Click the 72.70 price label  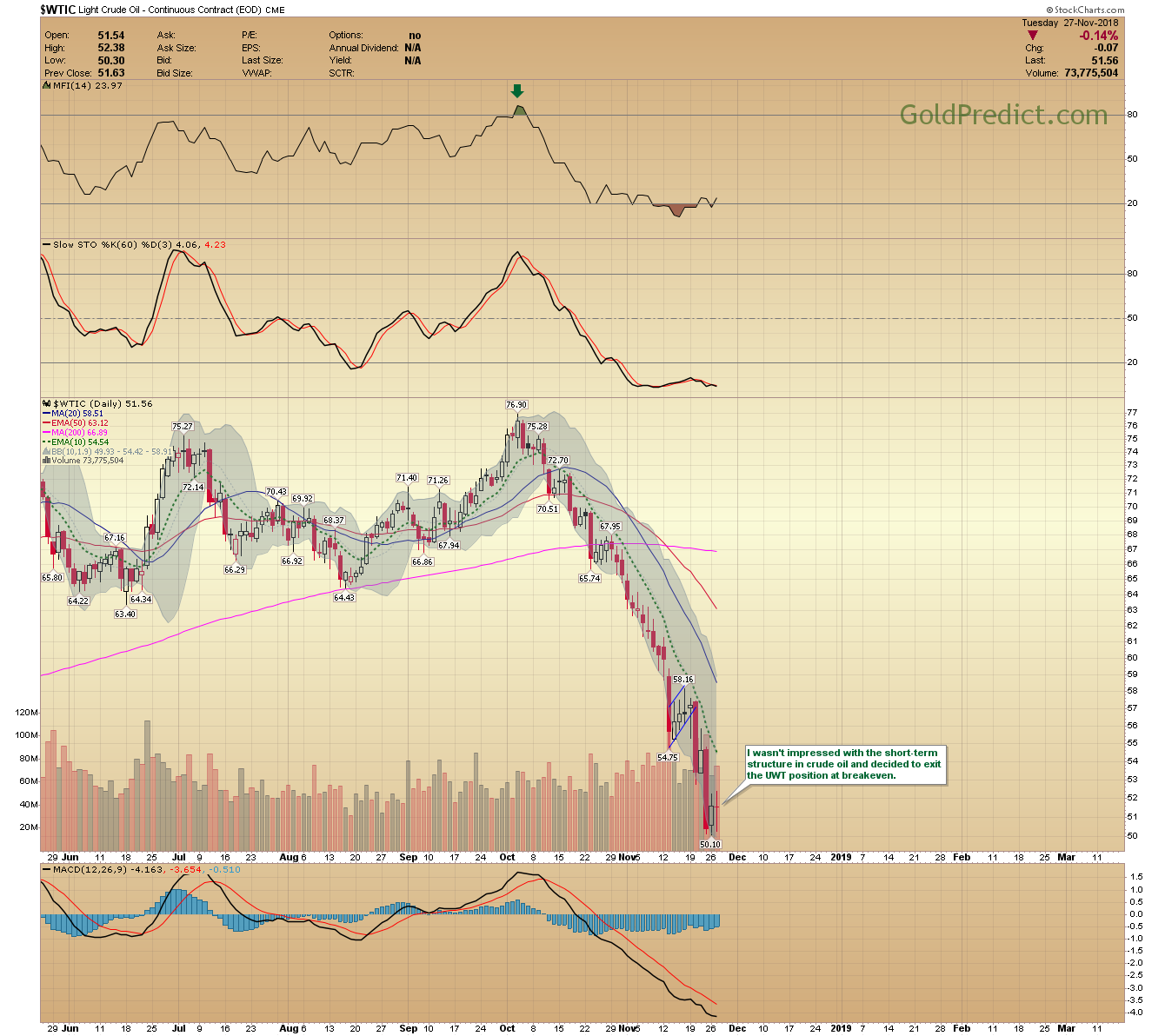pos(557,461)
